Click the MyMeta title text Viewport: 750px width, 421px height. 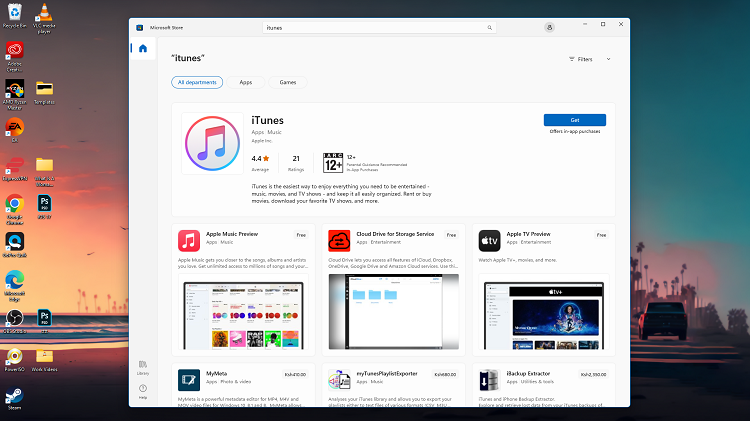coord(217,374)
